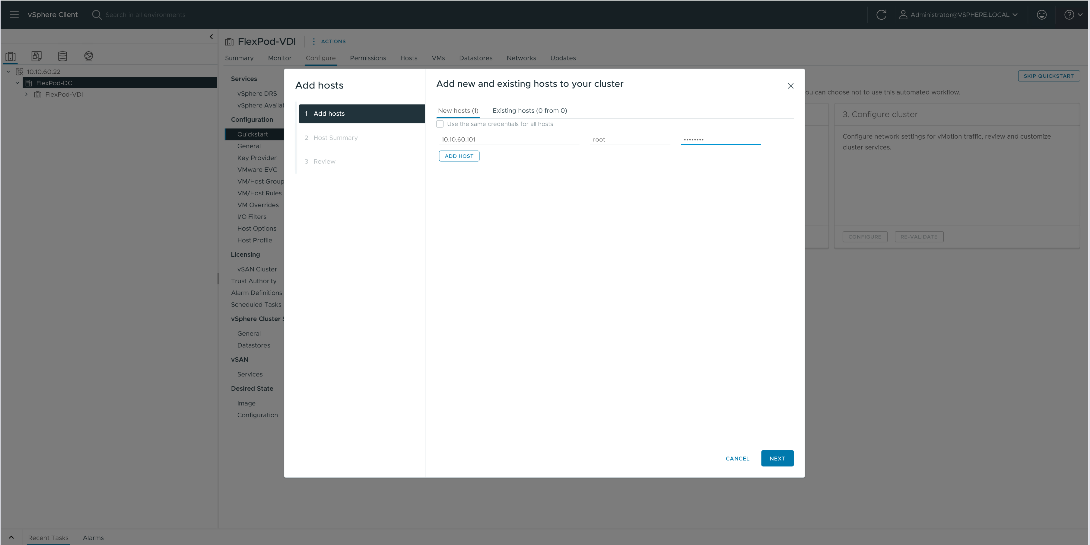Switch to the Permissions tab
Image resolution: width=1090 pixels, height=545 pixels.
(368, 58)
